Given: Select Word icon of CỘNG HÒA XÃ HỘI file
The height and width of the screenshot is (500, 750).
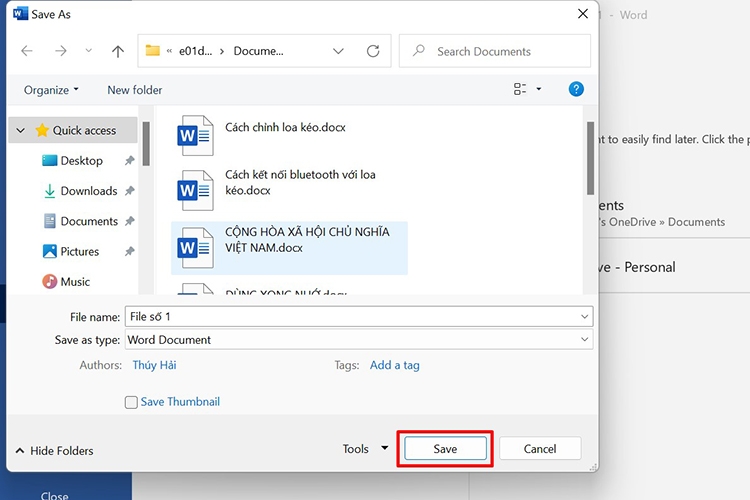Looking at the screenshot, I should tap(195, 248).
